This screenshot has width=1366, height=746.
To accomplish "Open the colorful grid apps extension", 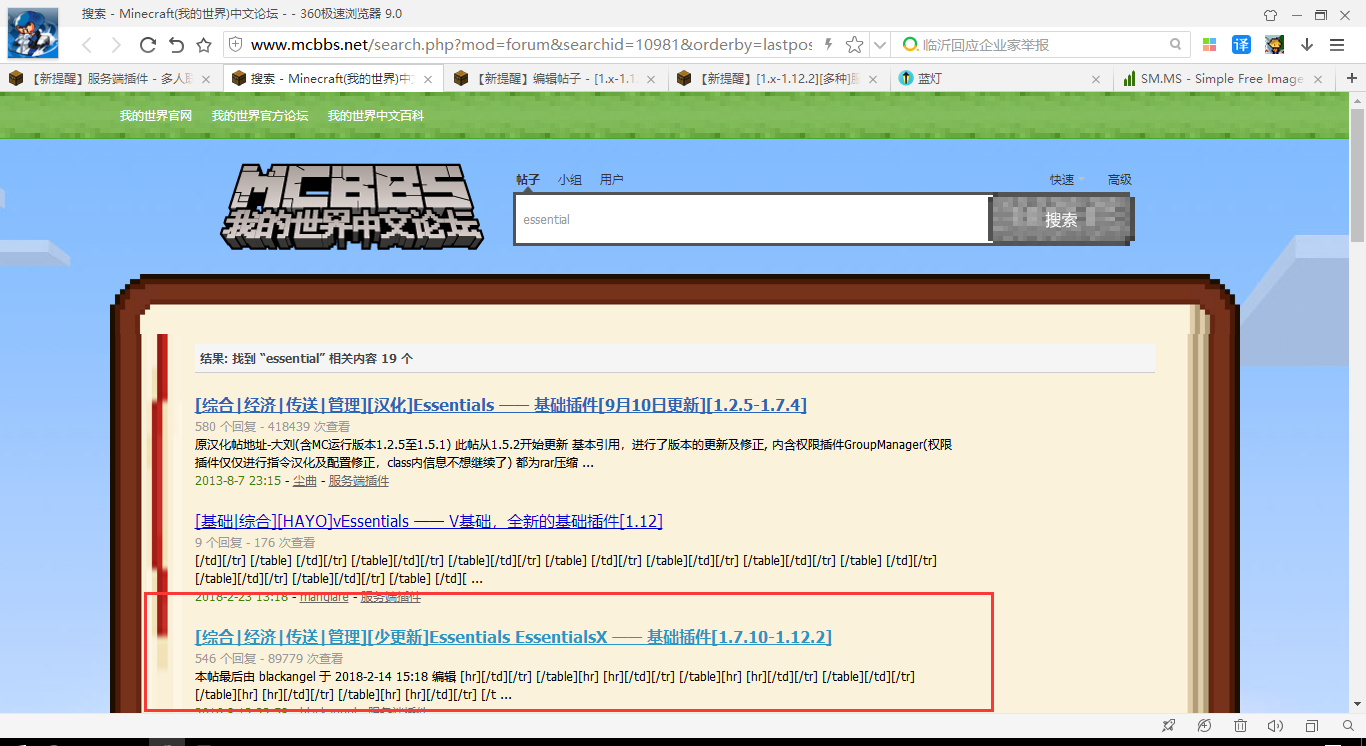I will [x=1210, y=45].
